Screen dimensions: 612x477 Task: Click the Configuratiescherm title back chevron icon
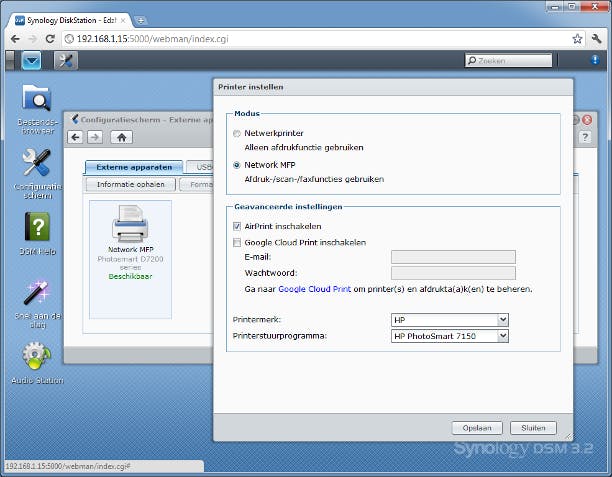point(75,119)
